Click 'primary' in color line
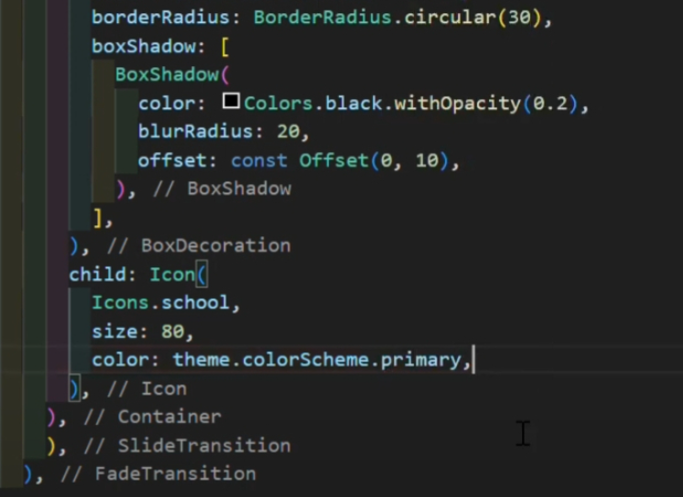The height and width of the screenshot is (497, 683). pyautogui.click(x=421, y=361)
